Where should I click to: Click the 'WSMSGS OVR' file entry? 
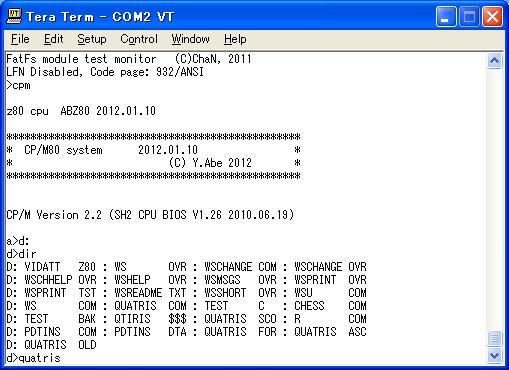pyautogui.click(x=240, y=280)
